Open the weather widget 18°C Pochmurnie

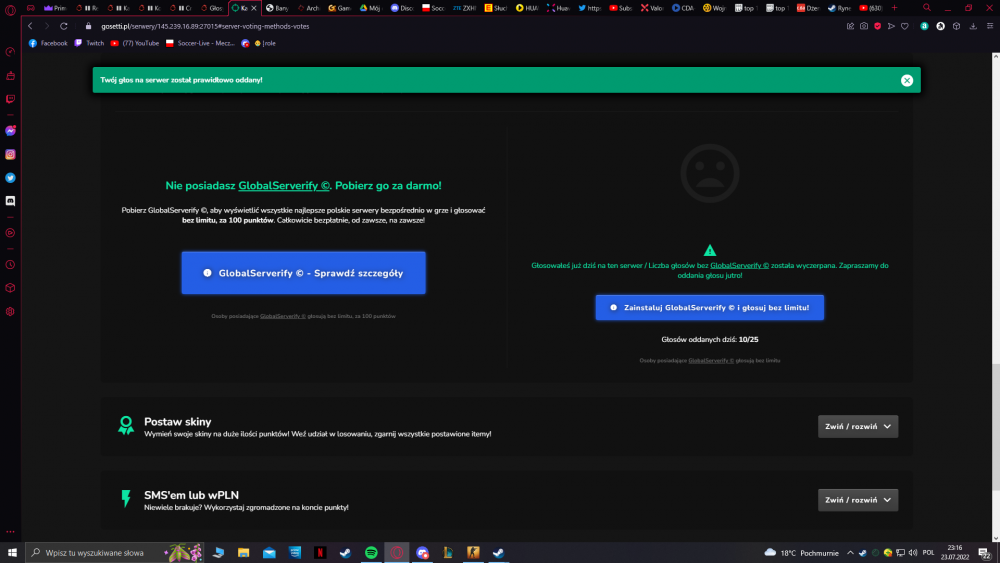802,553
